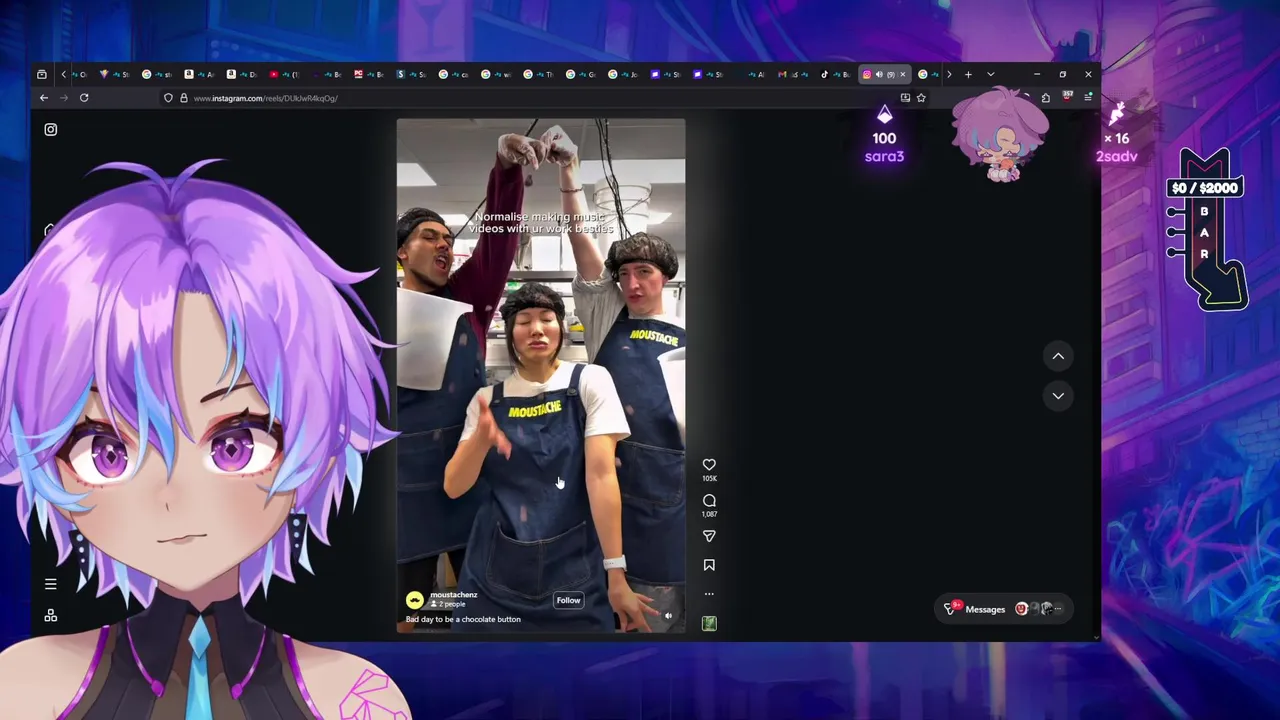Open comments on the reel

[709, 501]
